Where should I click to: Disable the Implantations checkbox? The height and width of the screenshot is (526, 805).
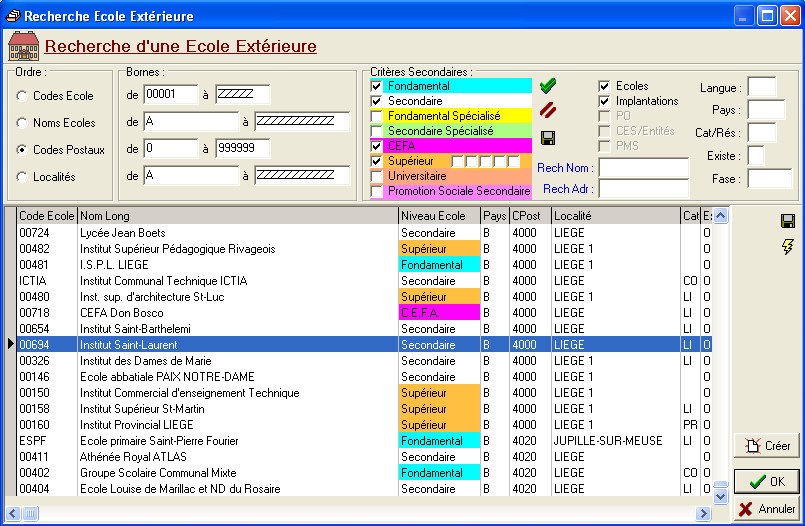click(604, 101)
